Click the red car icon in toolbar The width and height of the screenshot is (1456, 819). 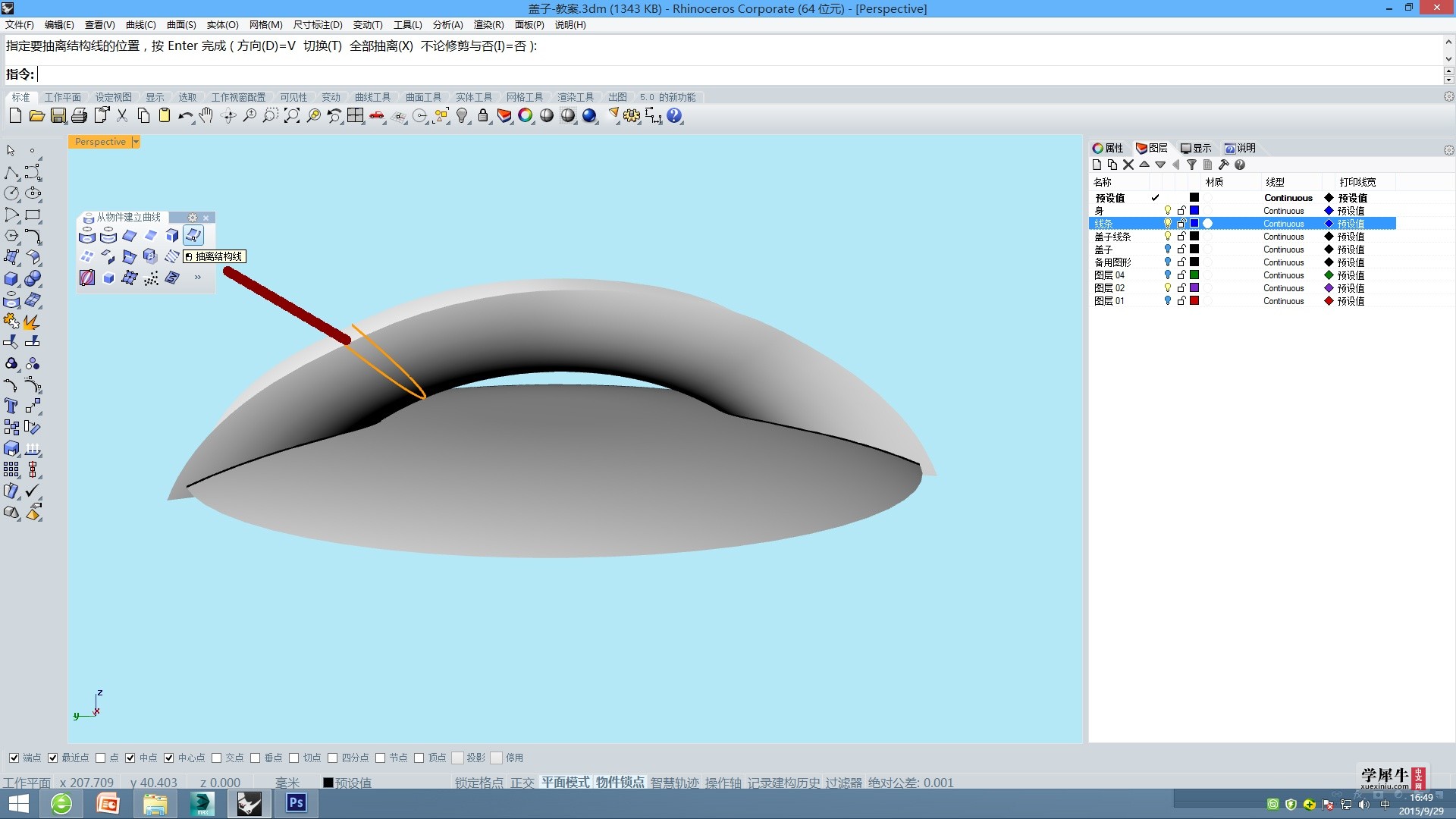377,115
